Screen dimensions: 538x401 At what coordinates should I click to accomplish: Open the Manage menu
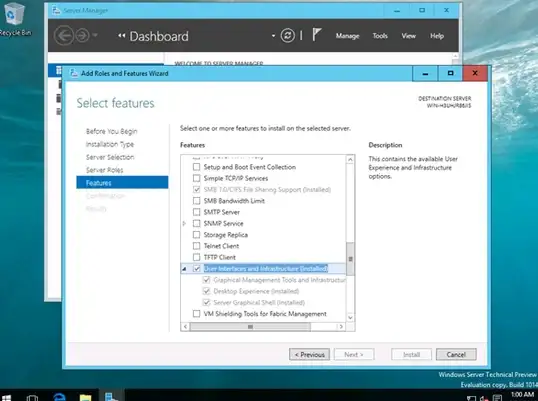347,36
